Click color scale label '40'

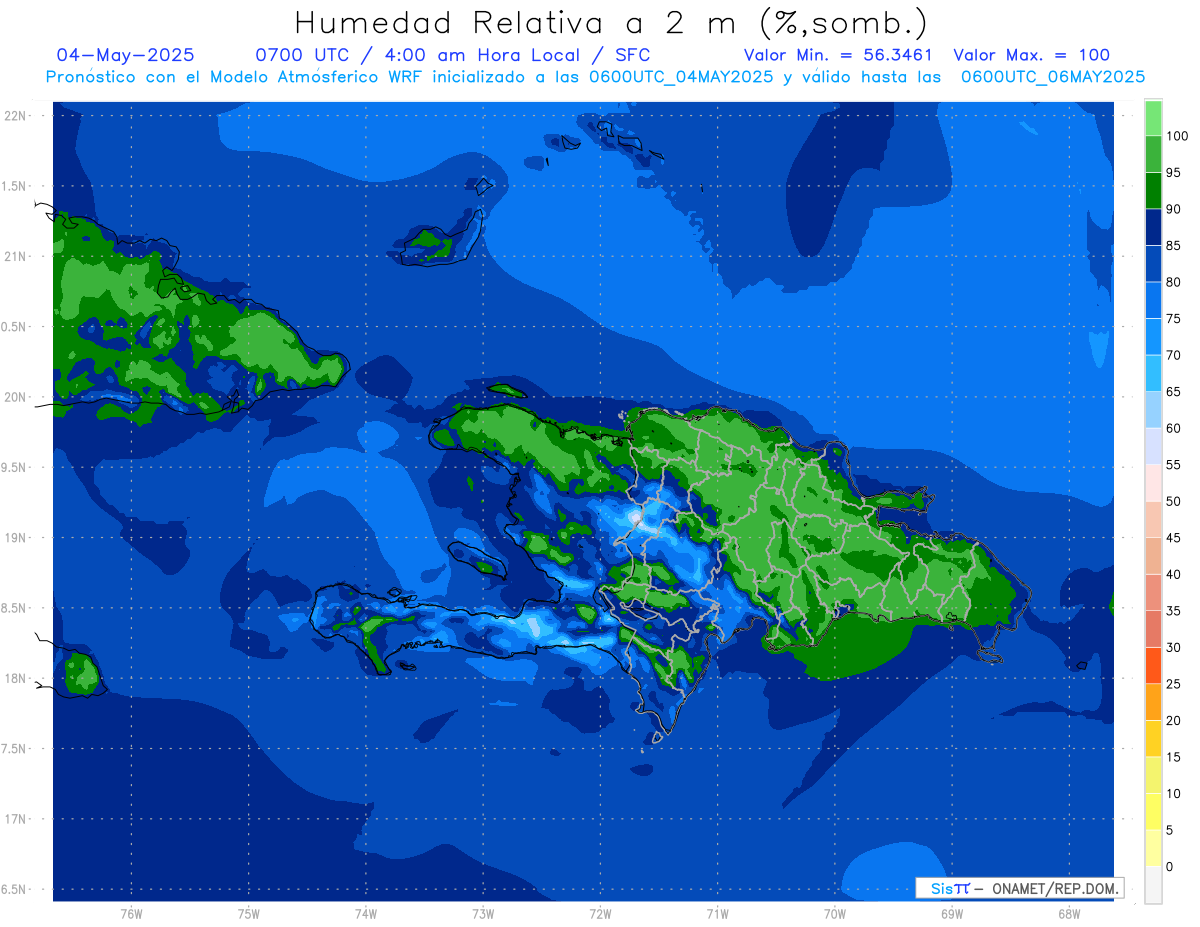pyautogui.click(x=1173, y=574)
